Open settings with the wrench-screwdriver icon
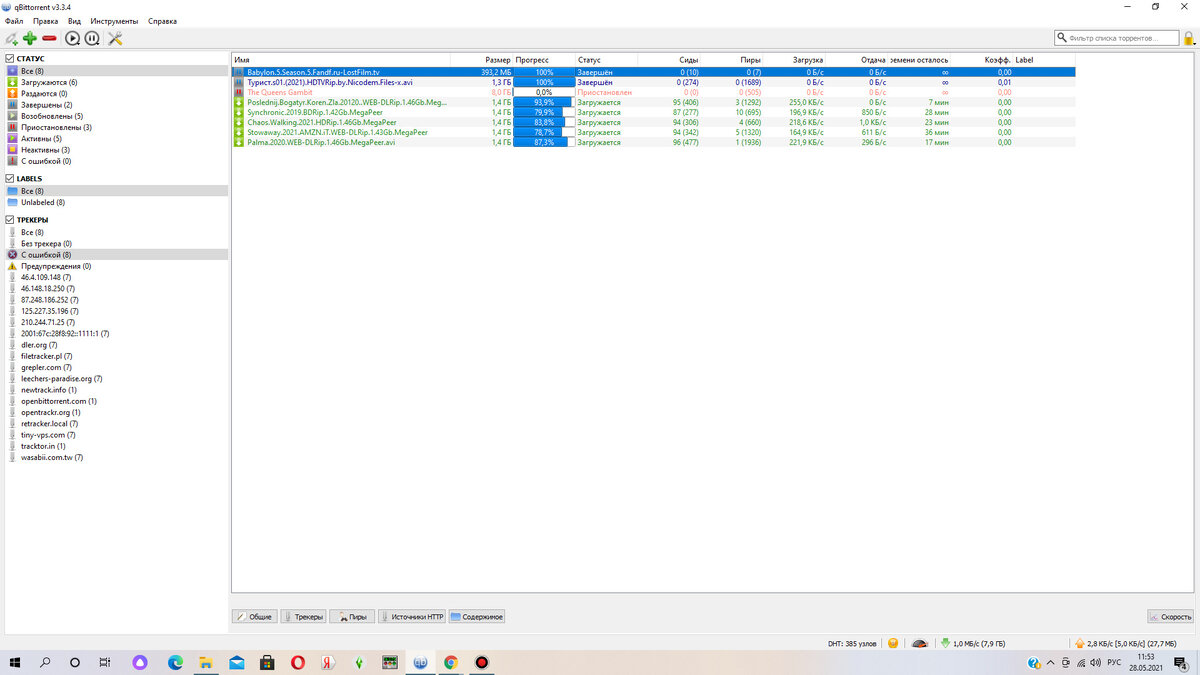Viewport: 1200px width, 675px height. click(115, 38)
